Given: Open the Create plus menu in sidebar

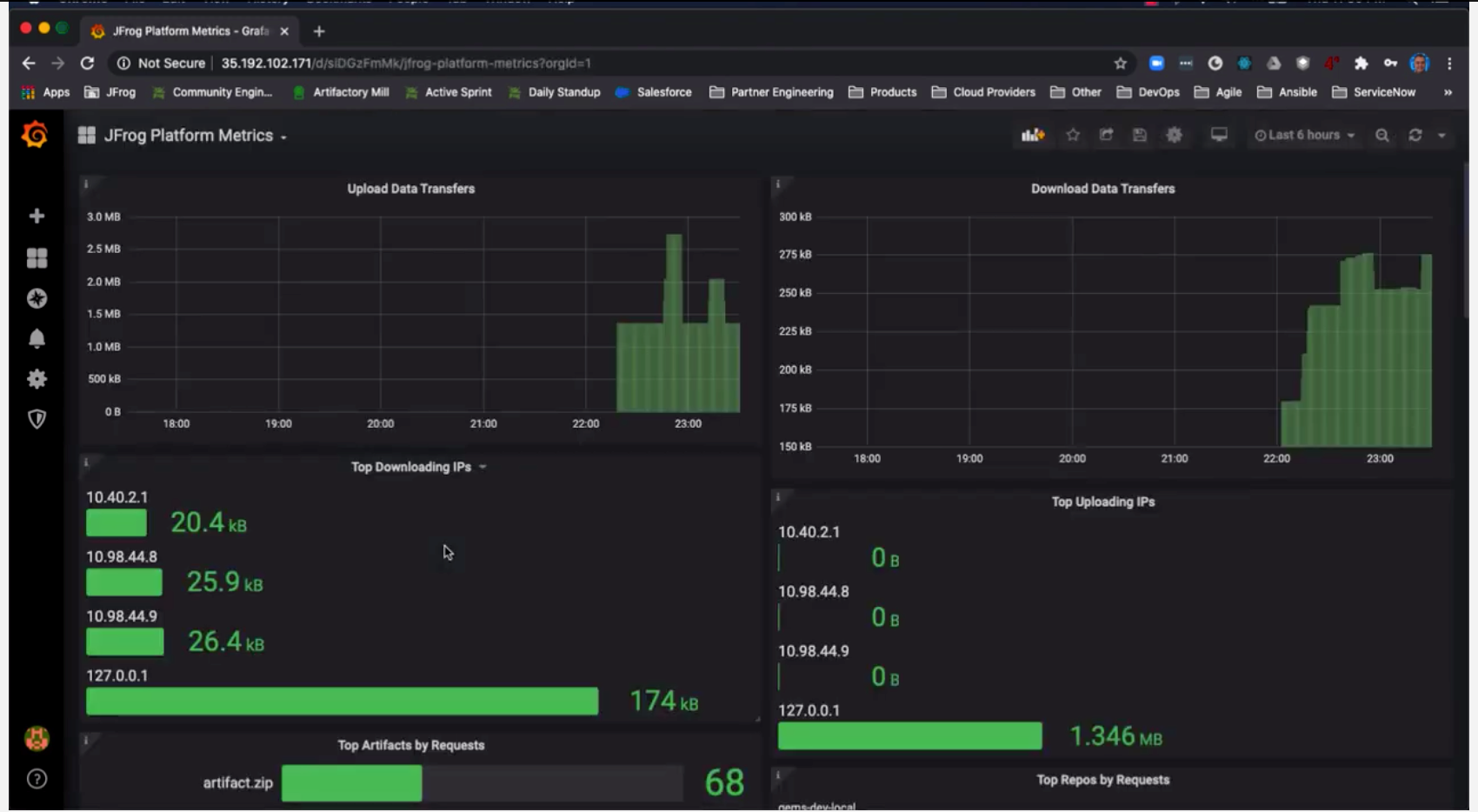Looking at the screenshot, I should pyautogui.click(x=37, y=216).
